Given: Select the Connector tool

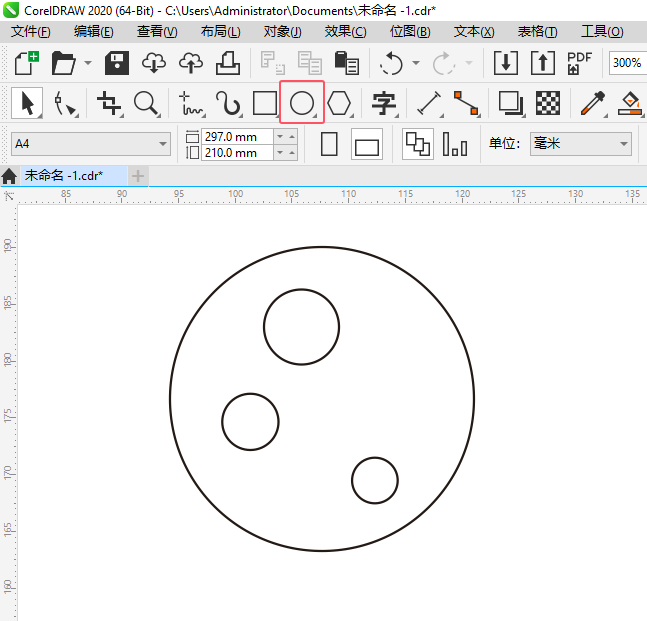Looking at the screenshot, I should (x=466, y=103).
